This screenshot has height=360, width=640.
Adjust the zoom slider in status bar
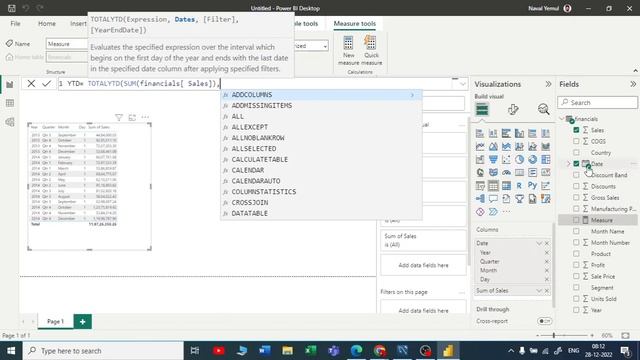pyautogui.click(x=554, y=335)
